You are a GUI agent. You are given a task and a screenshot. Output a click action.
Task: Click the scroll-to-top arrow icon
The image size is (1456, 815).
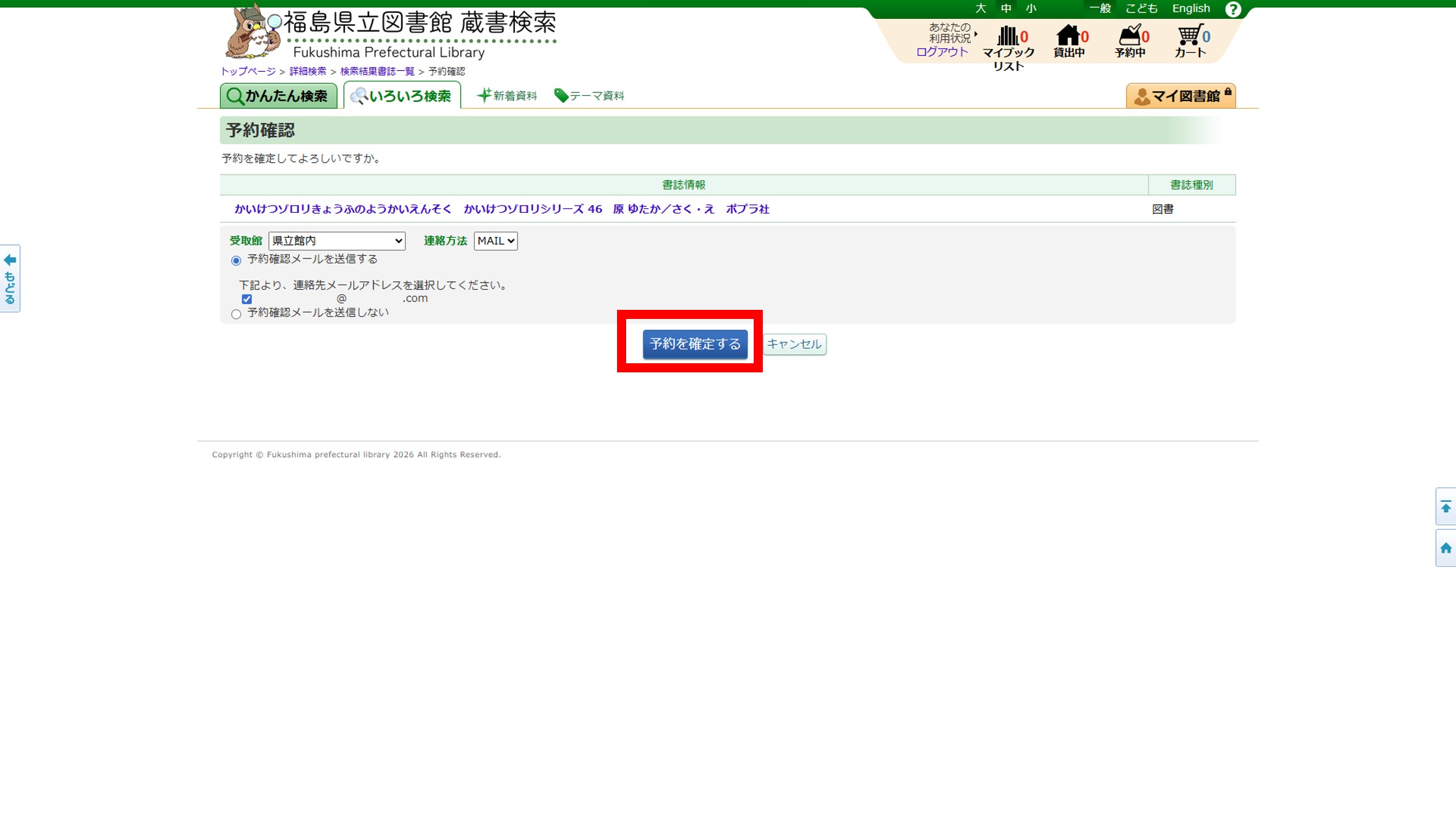1446,507
